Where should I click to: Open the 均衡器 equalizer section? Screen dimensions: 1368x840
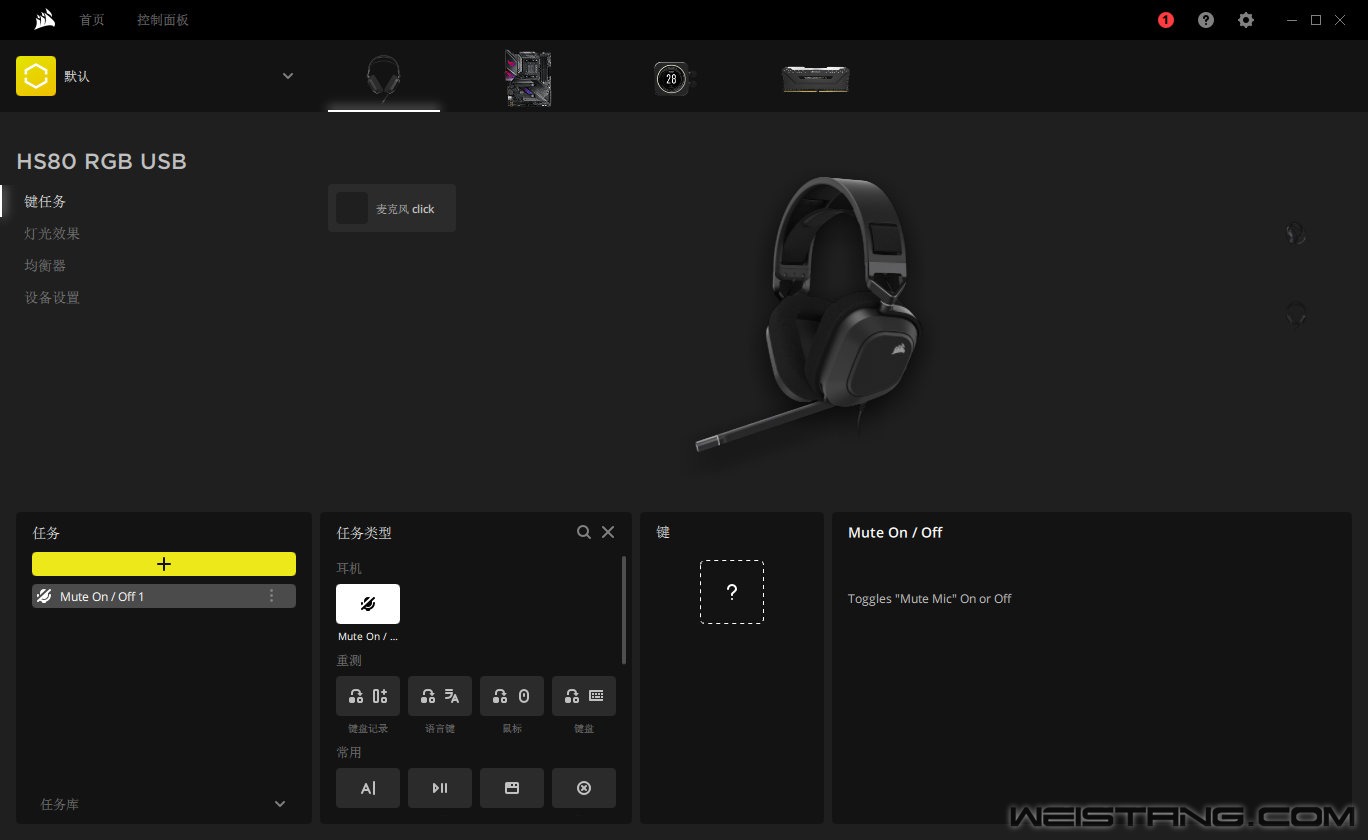[45, 265]
